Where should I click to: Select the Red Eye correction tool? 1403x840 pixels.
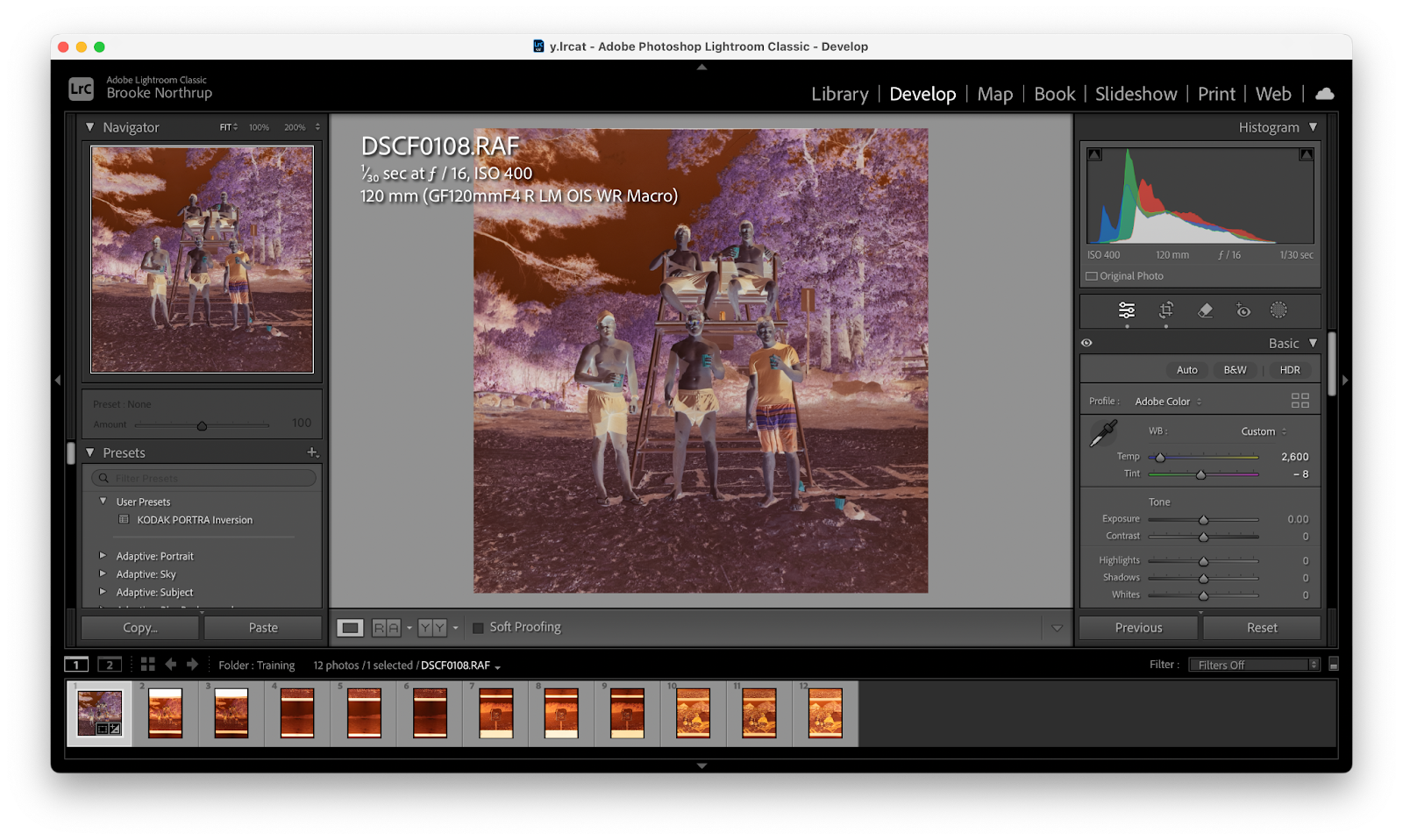(1243, 310)
